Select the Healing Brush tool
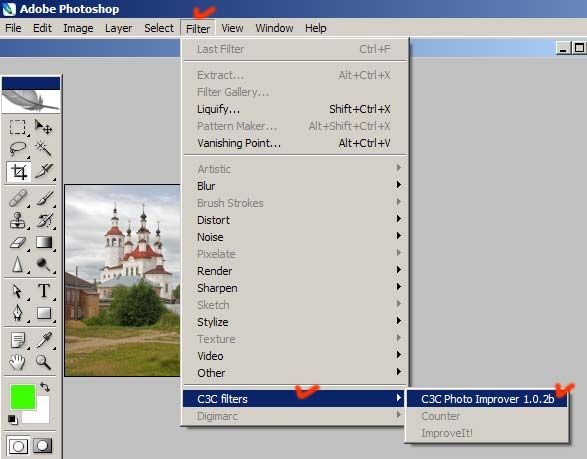Image resolution: width=587 pixels, height=459 pixels. tap(18, 198)
